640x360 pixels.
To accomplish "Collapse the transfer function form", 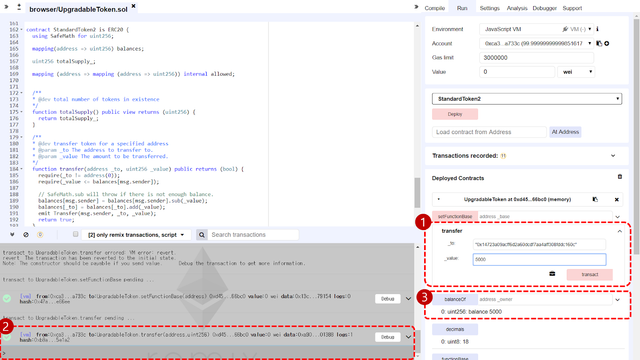I will 620,231.
